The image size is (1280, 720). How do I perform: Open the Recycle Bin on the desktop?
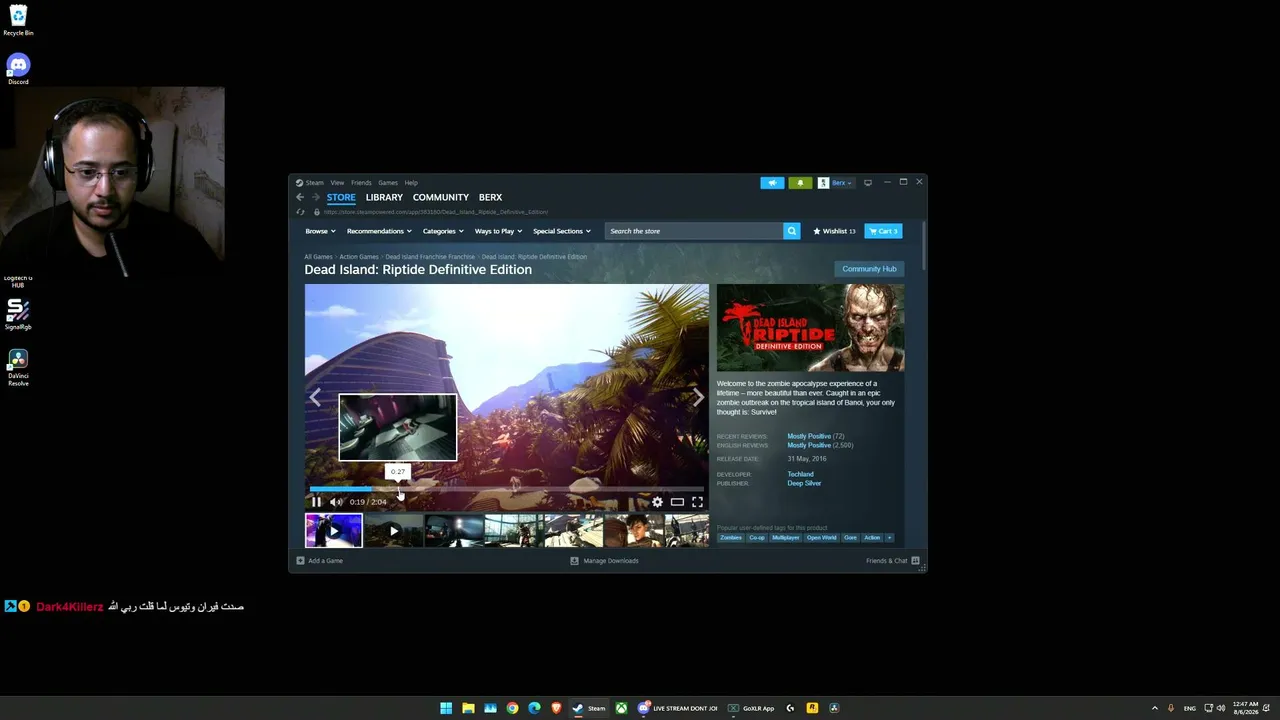[x=18, y=20]
